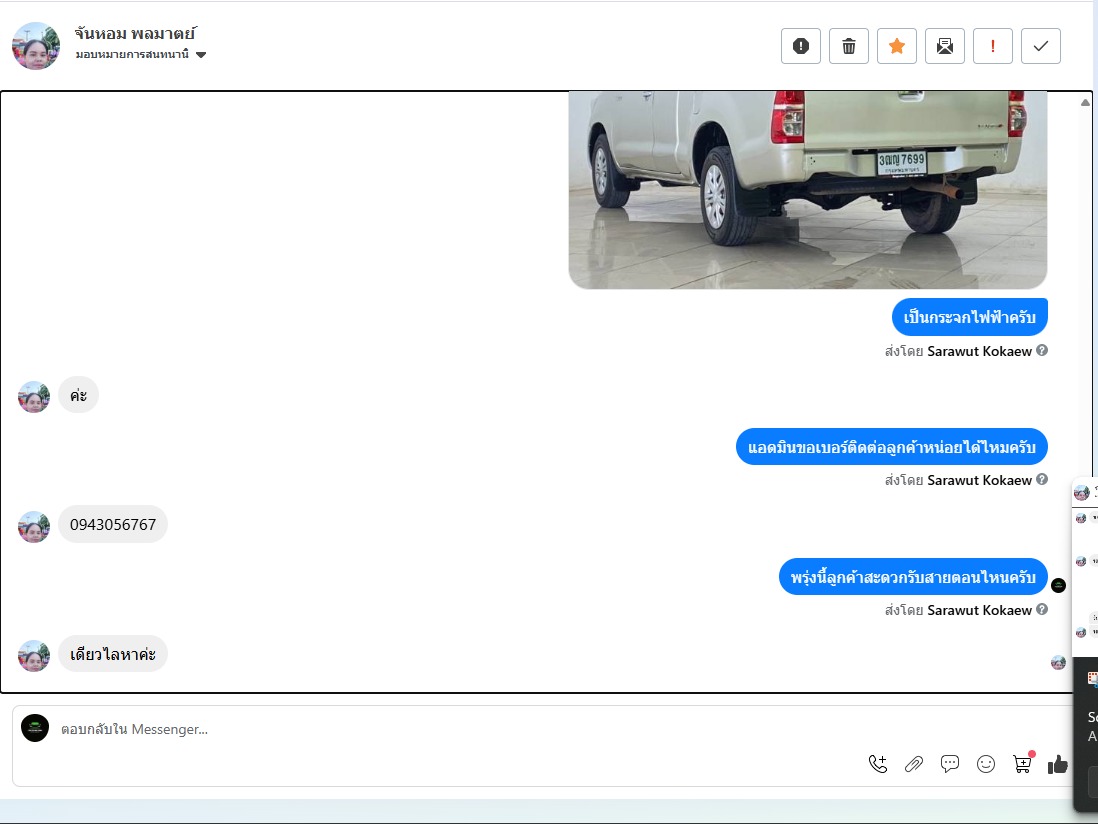Mark conversation as spam
This screenshot has width=1098, height=824.
[800, 46]
